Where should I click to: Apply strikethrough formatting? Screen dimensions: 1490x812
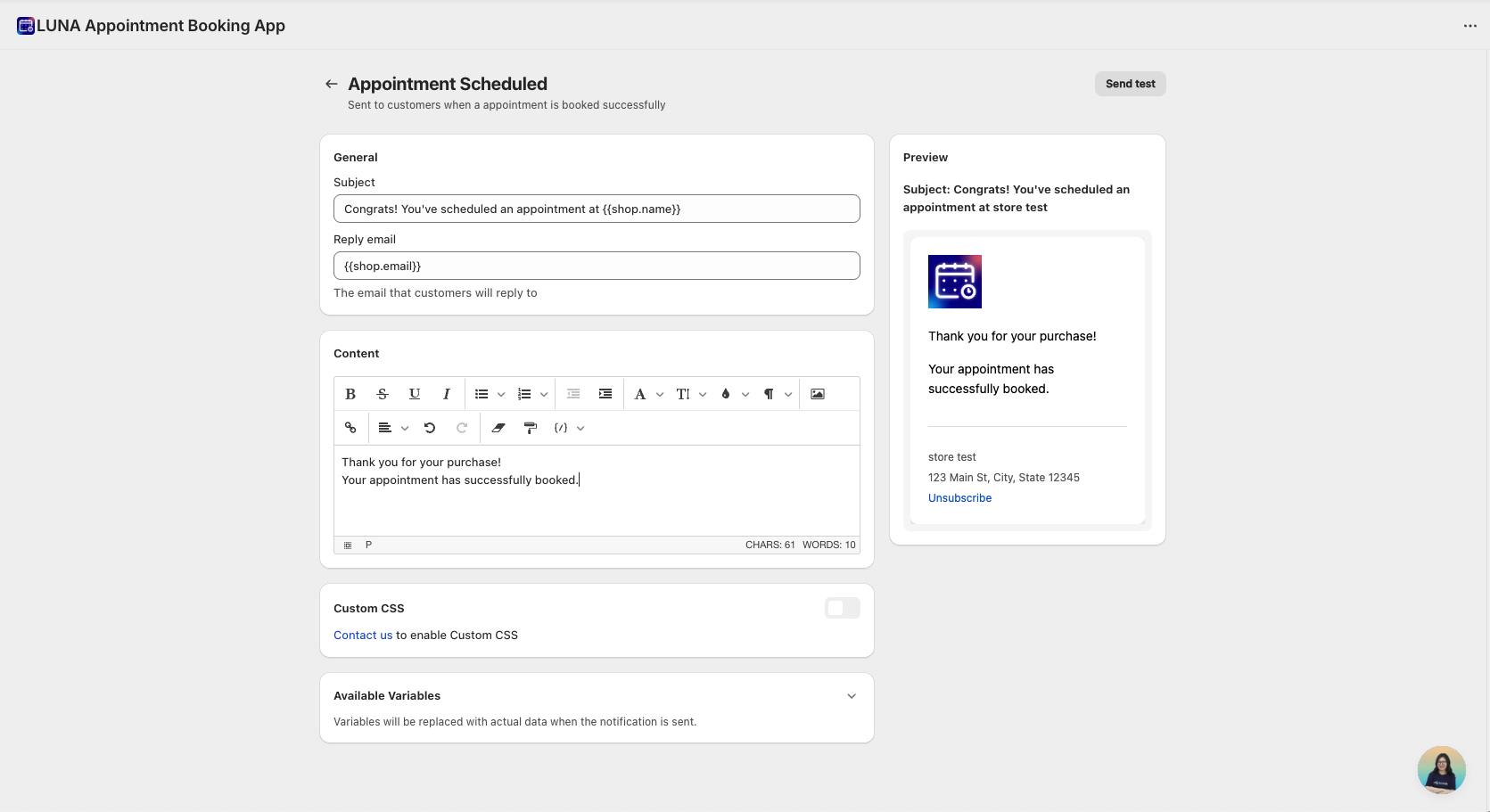(x=383, y=394)
